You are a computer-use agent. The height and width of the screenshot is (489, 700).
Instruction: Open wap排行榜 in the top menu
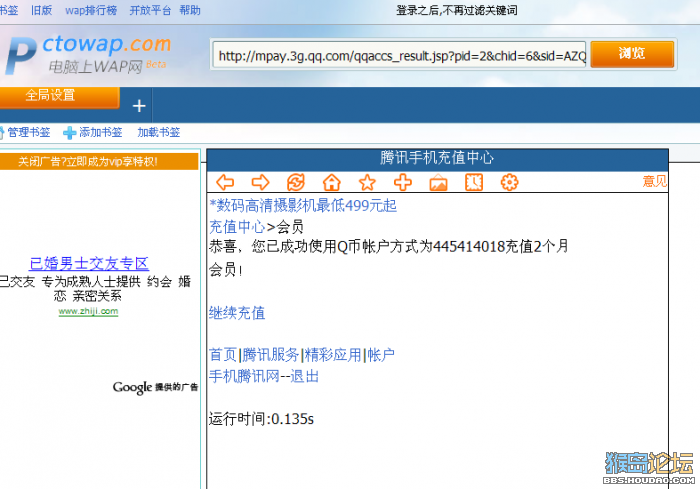coord(91,10)
